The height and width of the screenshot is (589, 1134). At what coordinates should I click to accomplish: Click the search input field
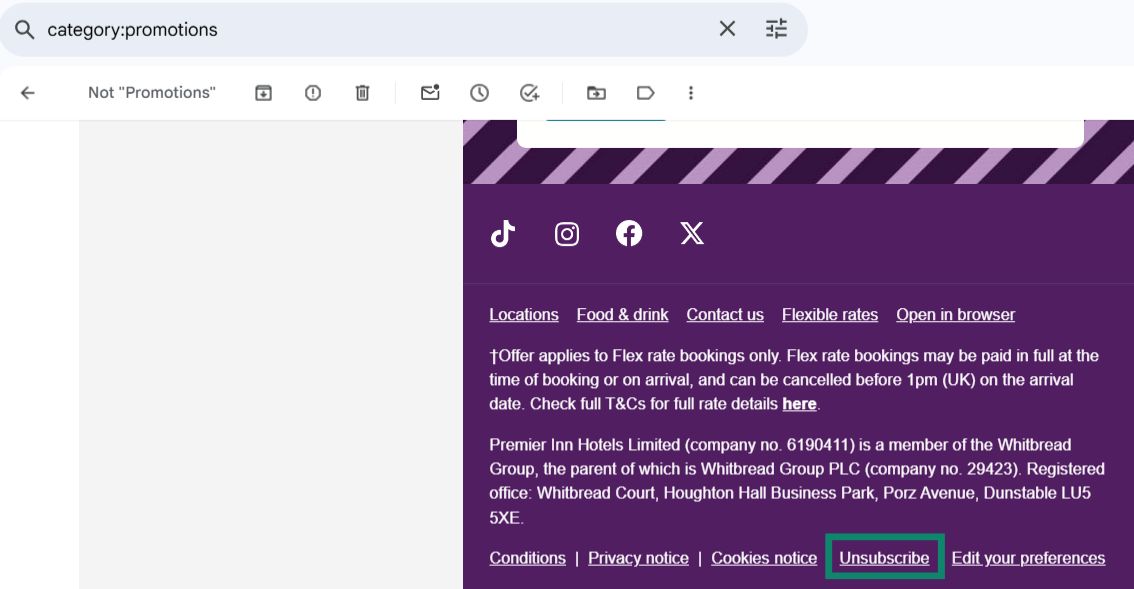[x=300, y=29]
